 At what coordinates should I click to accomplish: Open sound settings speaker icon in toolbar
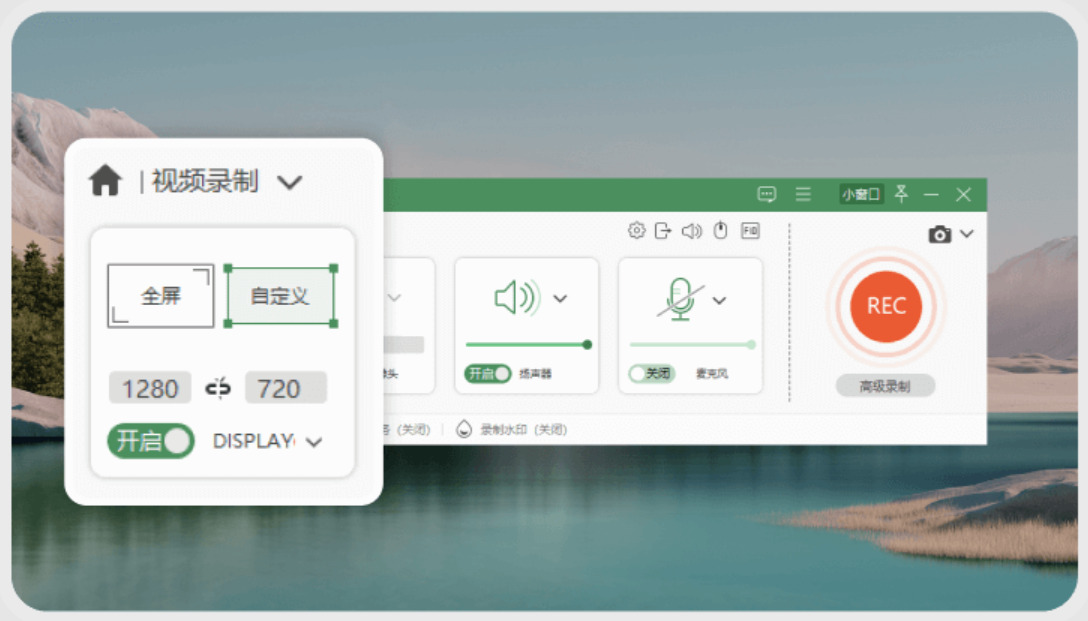692,230
